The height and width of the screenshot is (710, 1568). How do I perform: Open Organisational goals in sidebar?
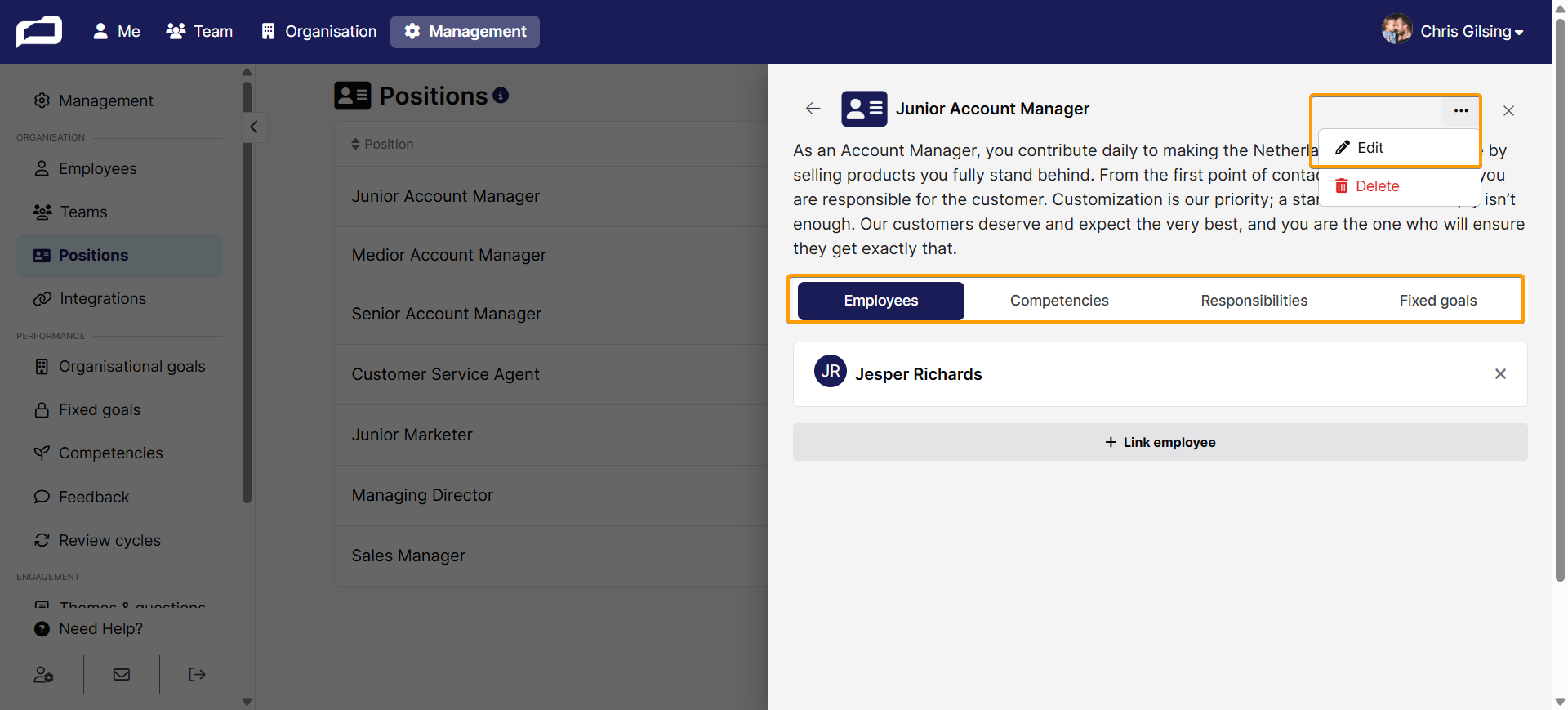pyautogui.click(x=120, y=366)
